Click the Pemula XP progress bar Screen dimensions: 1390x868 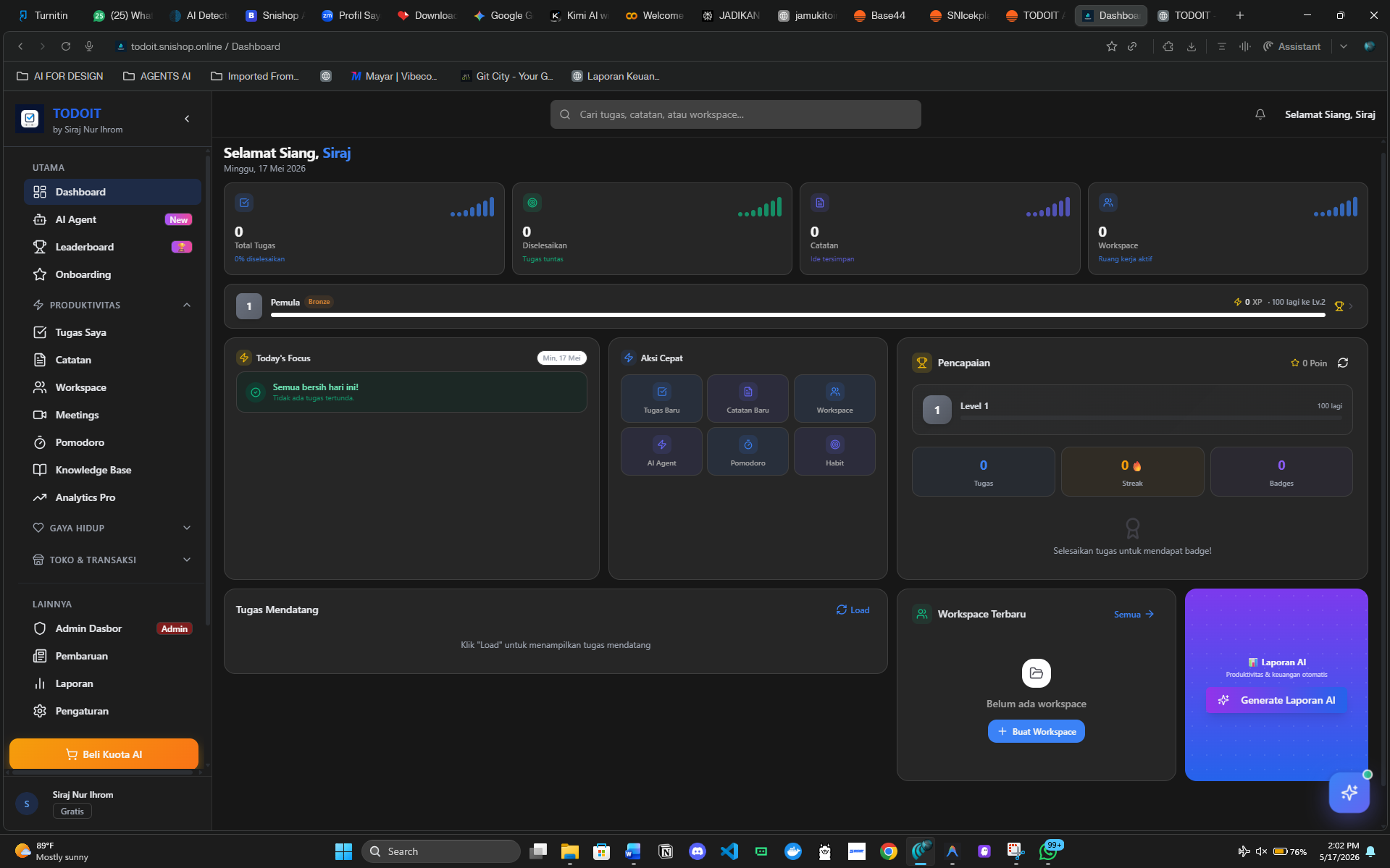coord(797,315)
